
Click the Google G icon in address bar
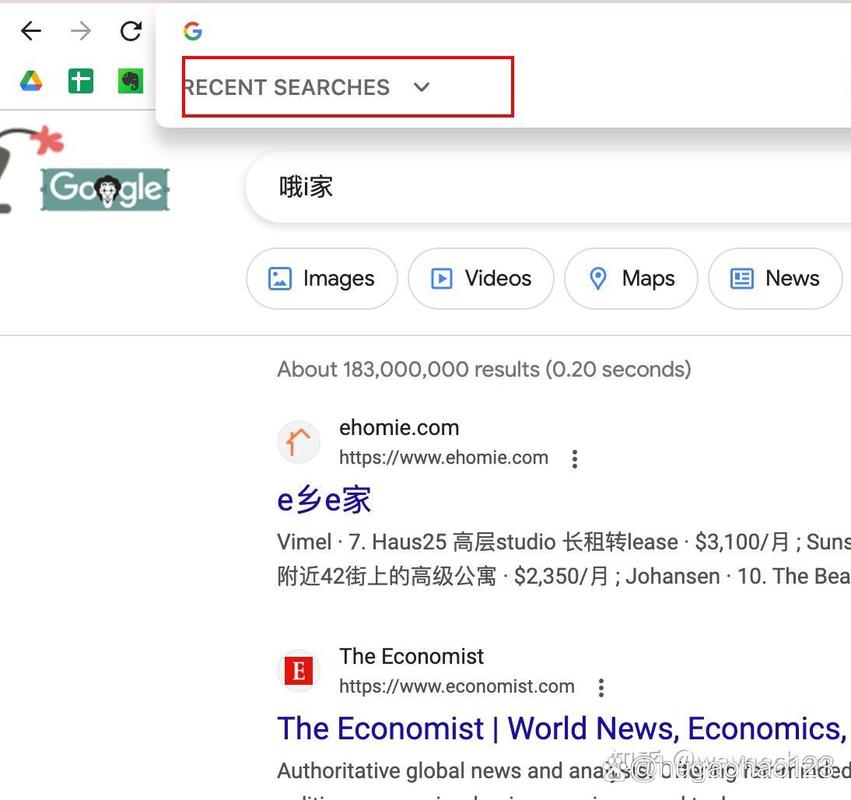tap(193, 31)
